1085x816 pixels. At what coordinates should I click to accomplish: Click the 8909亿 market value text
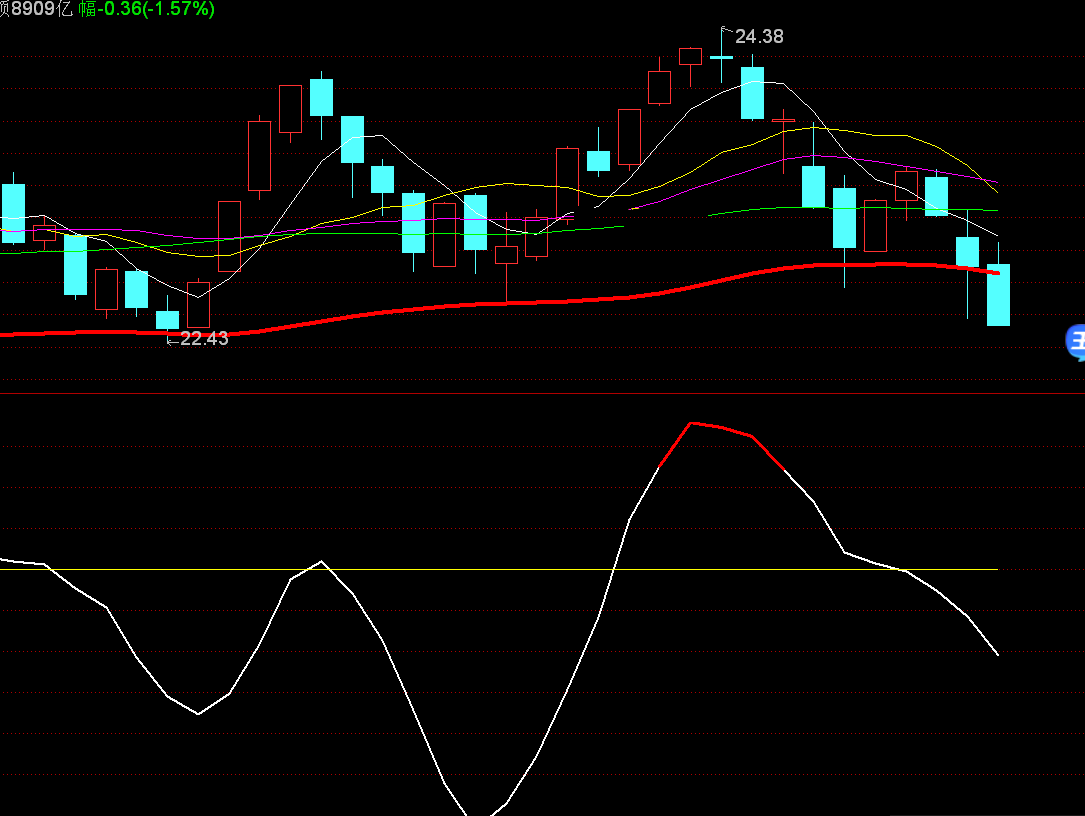tap(42, 9)
